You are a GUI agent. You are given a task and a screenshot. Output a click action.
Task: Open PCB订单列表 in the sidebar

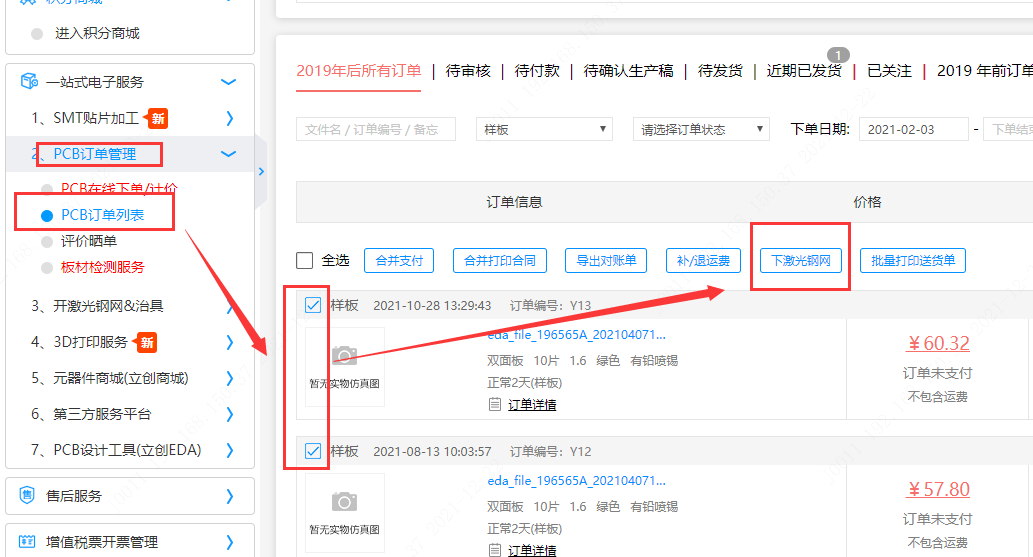pyautogui.click(x=102, y=215)
